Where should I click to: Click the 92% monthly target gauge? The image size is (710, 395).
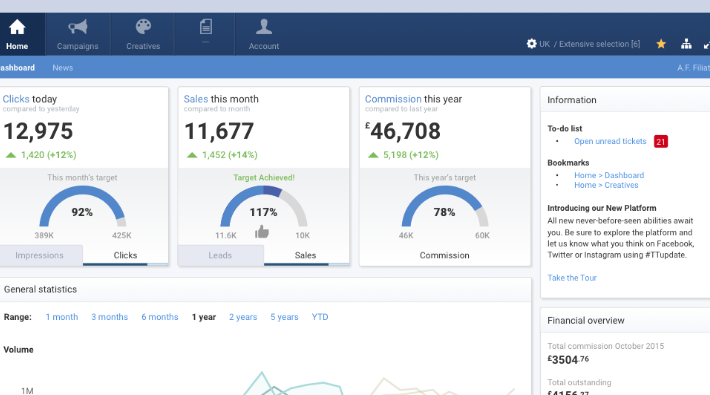[x=82, y=207]
